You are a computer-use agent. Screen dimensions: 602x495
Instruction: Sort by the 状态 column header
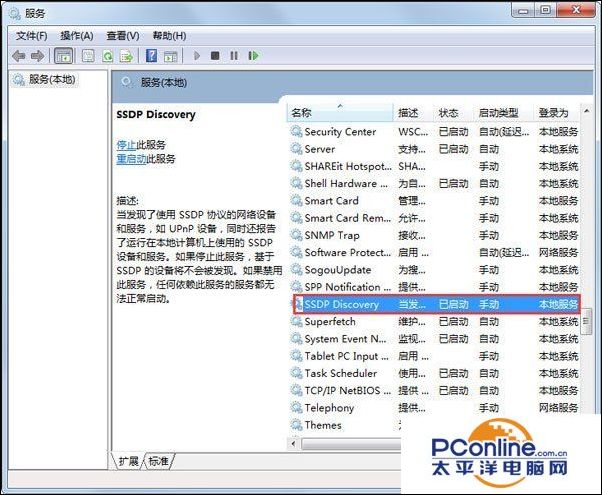click(x=453, y=113)
